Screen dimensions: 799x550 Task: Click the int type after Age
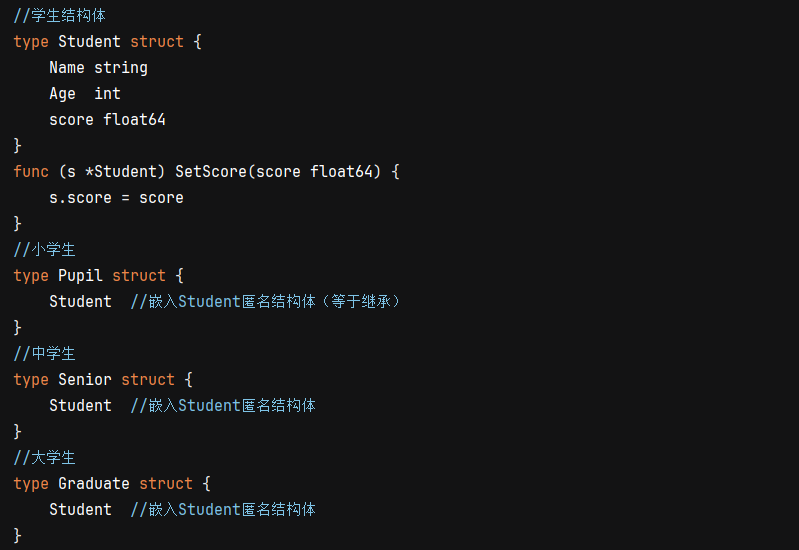[107, 94]
